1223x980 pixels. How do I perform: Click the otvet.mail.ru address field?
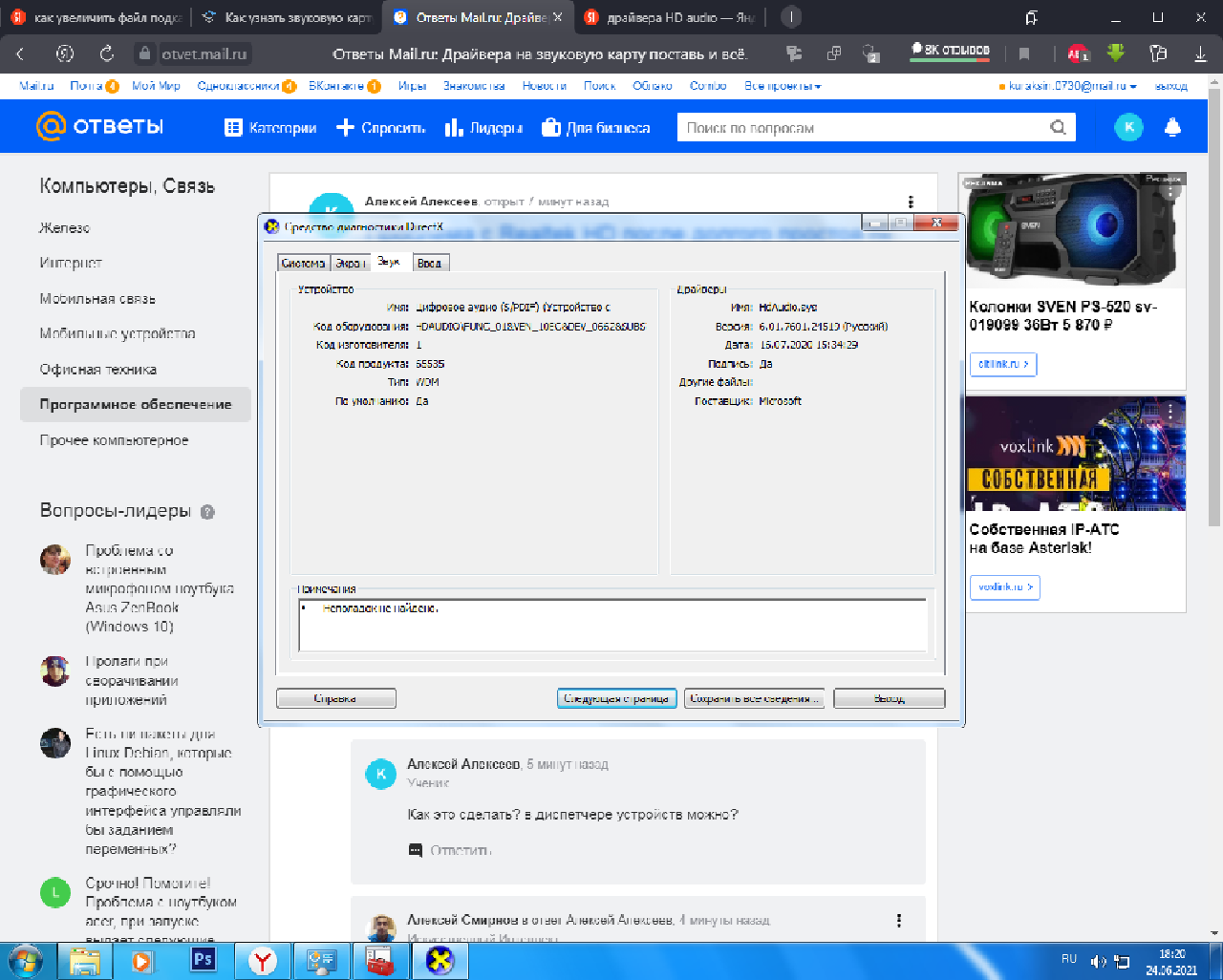pyautogui.click(x=204, y=53)
